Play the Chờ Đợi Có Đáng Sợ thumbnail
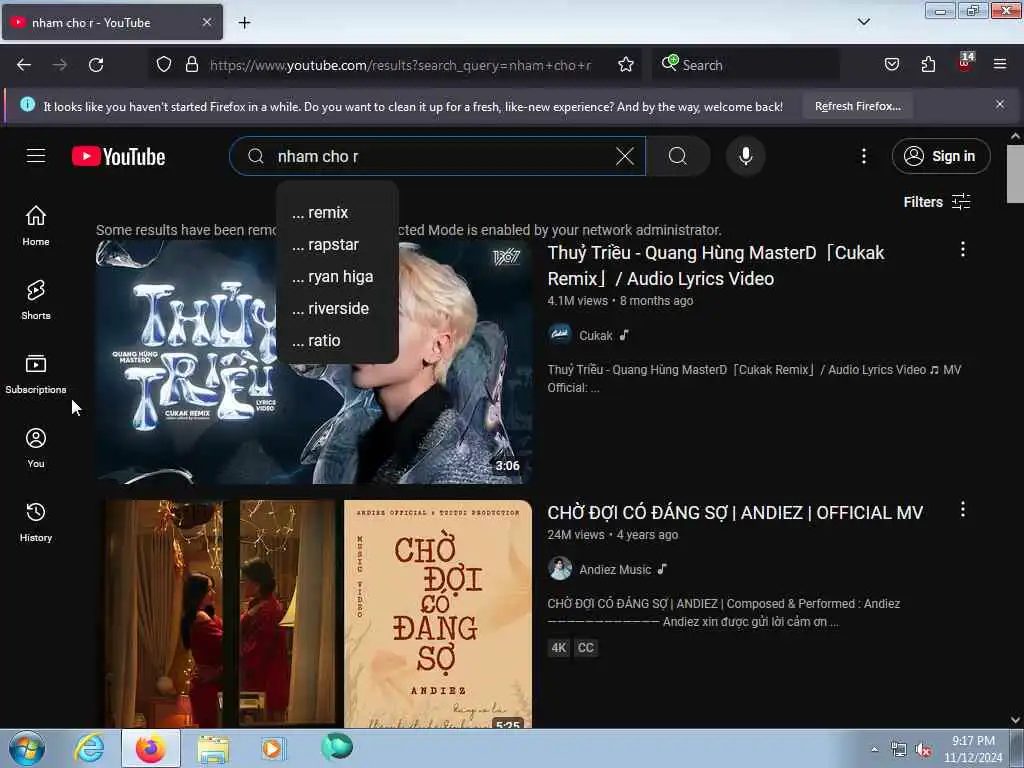Screen dimensions: 1024x768 coord(314,614)
